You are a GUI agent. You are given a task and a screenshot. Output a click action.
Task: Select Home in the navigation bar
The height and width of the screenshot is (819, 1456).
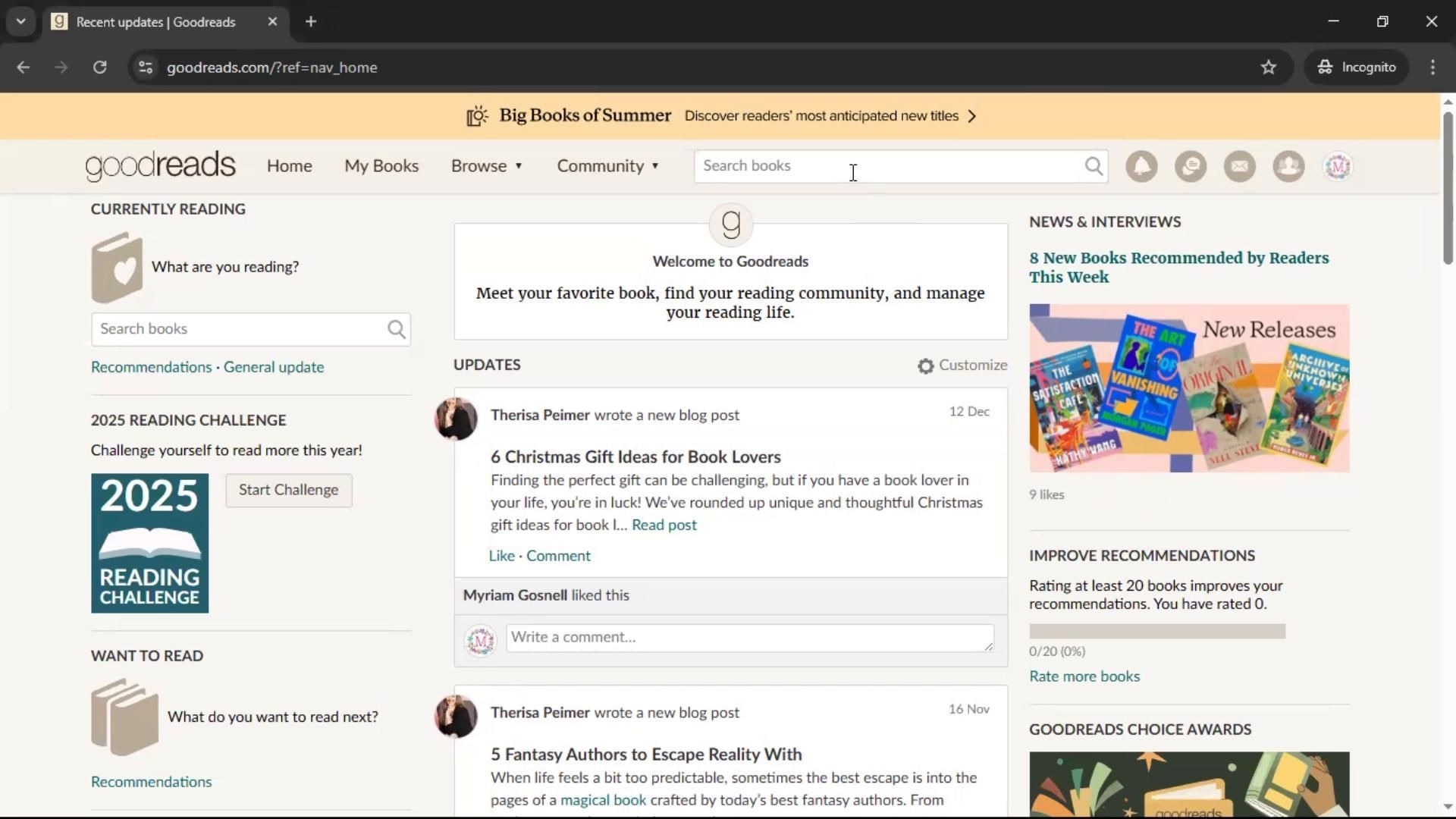(x=289, y=166)
